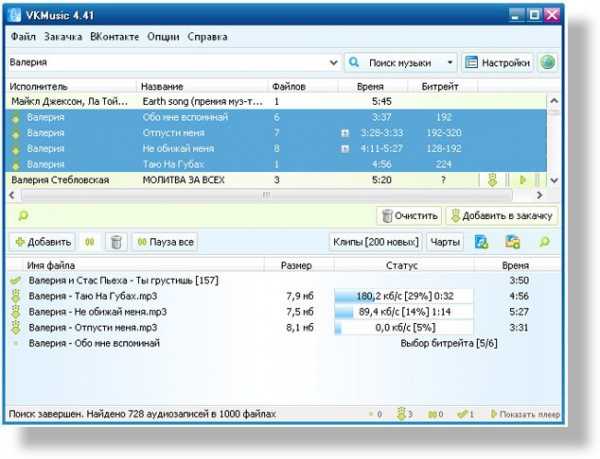Click progress bar showing 29%

(404, 296)
